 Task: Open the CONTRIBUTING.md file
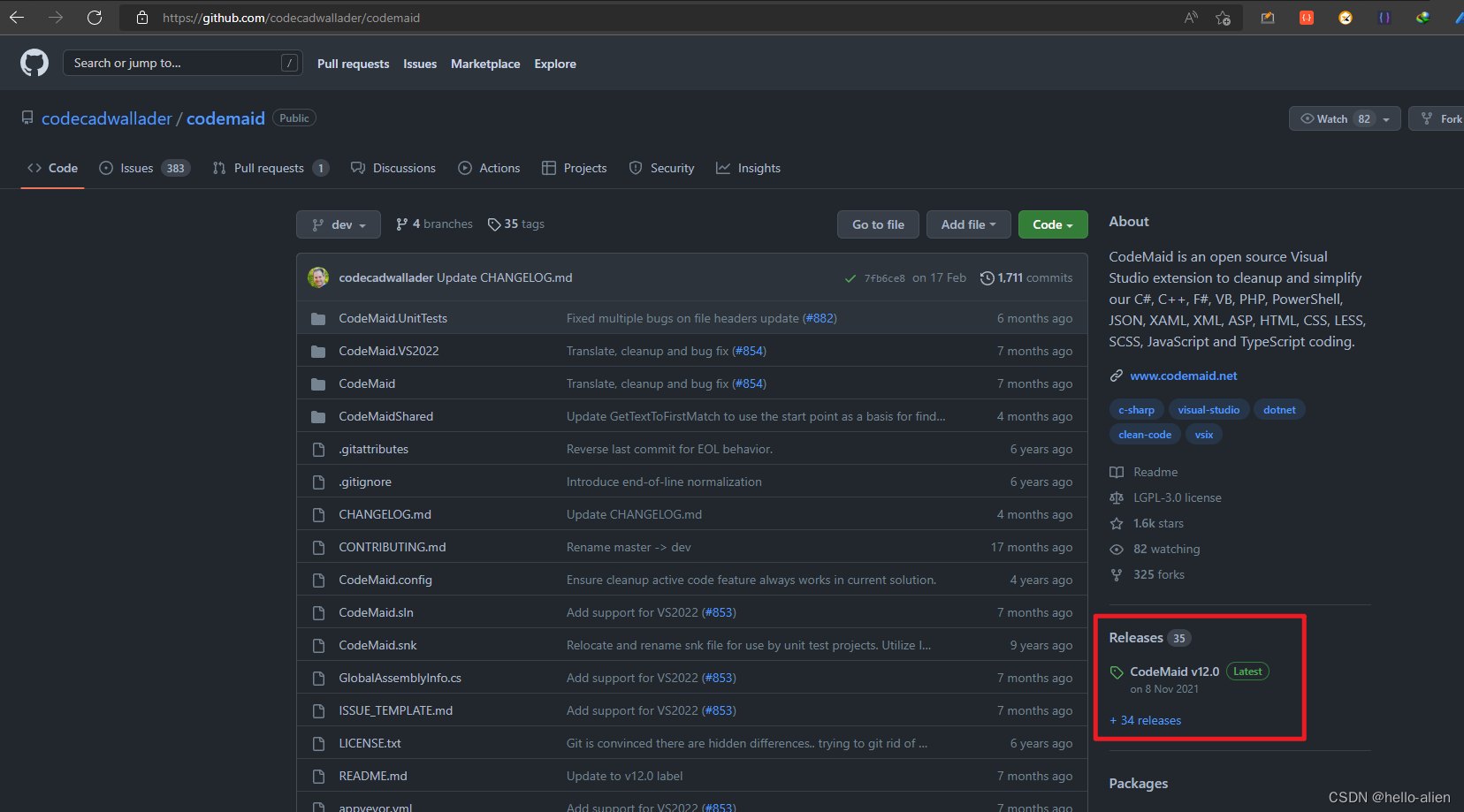(393, 547)
